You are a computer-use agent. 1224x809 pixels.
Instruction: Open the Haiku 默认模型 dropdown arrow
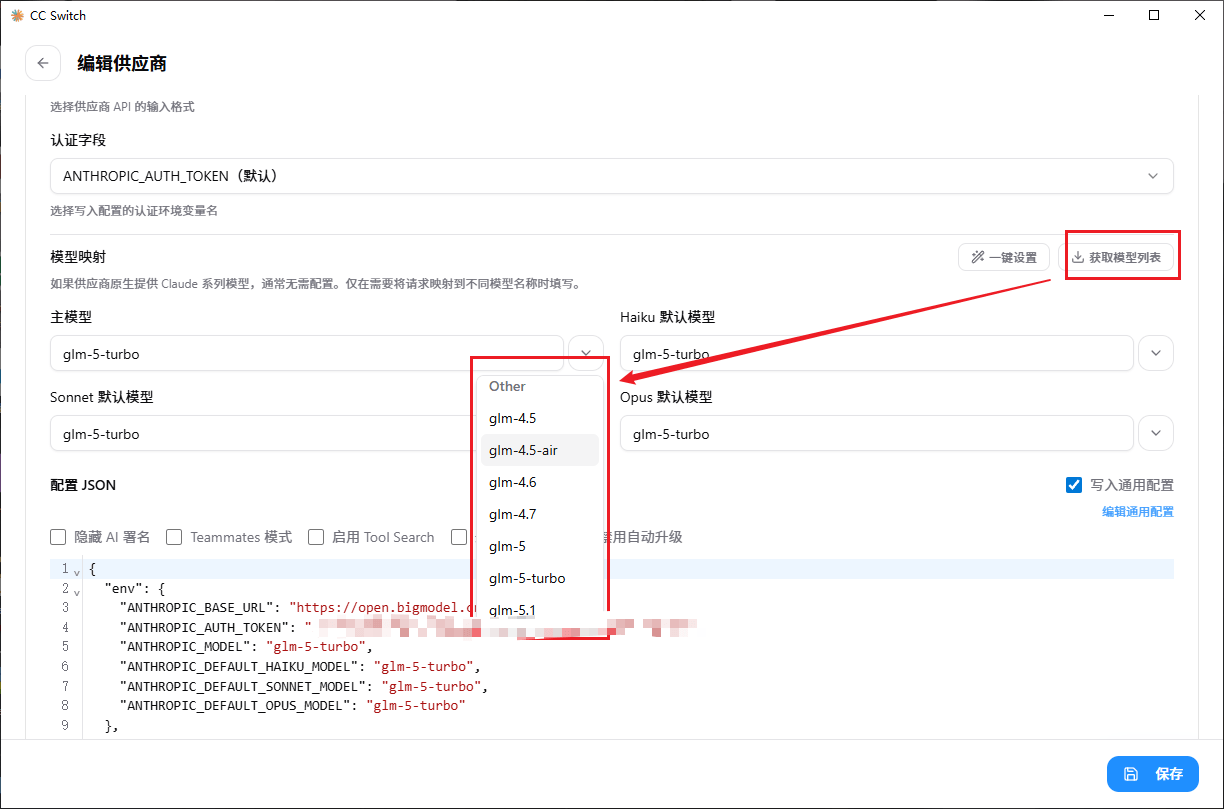coord(1156,353)
